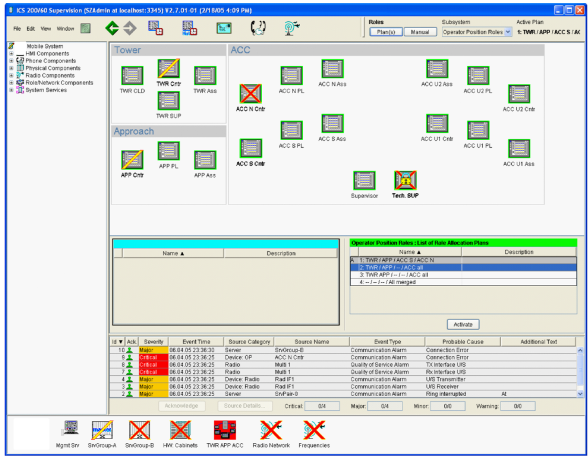Open the Frequencies status icon

tap(314, 430)
